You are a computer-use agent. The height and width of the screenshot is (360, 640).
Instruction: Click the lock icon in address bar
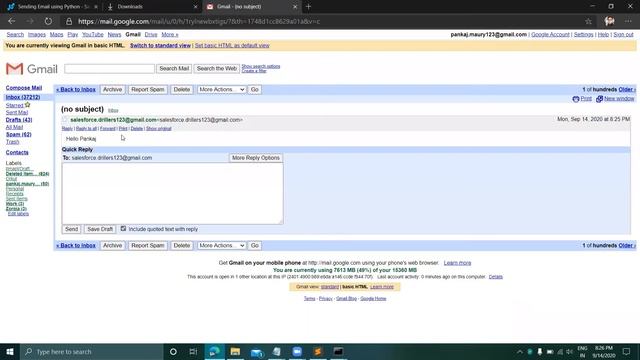click(x=69, y=22)
